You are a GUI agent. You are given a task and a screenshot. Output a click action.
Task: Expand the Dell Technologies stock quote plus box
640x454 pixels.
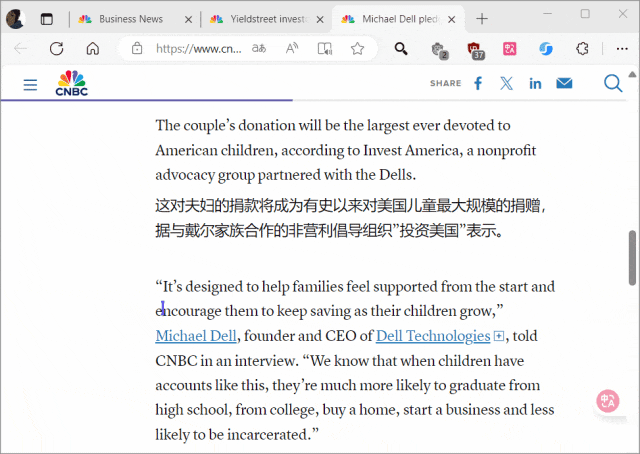(498, 336)
